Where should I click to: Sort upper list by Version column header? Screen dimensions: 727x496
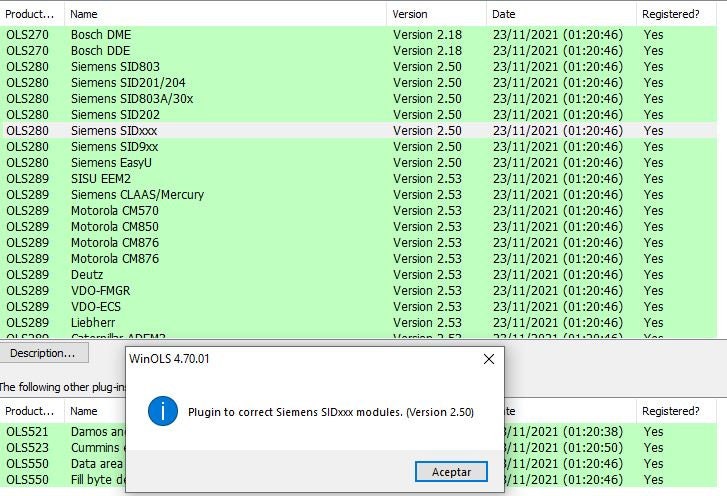436,14
